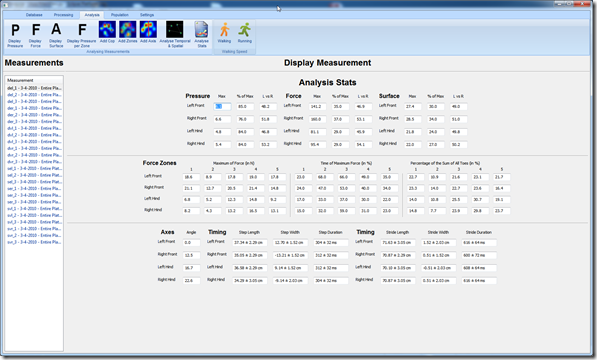
Task: Open Analyse Temporal & Spatial
Action: coord(175,34)
